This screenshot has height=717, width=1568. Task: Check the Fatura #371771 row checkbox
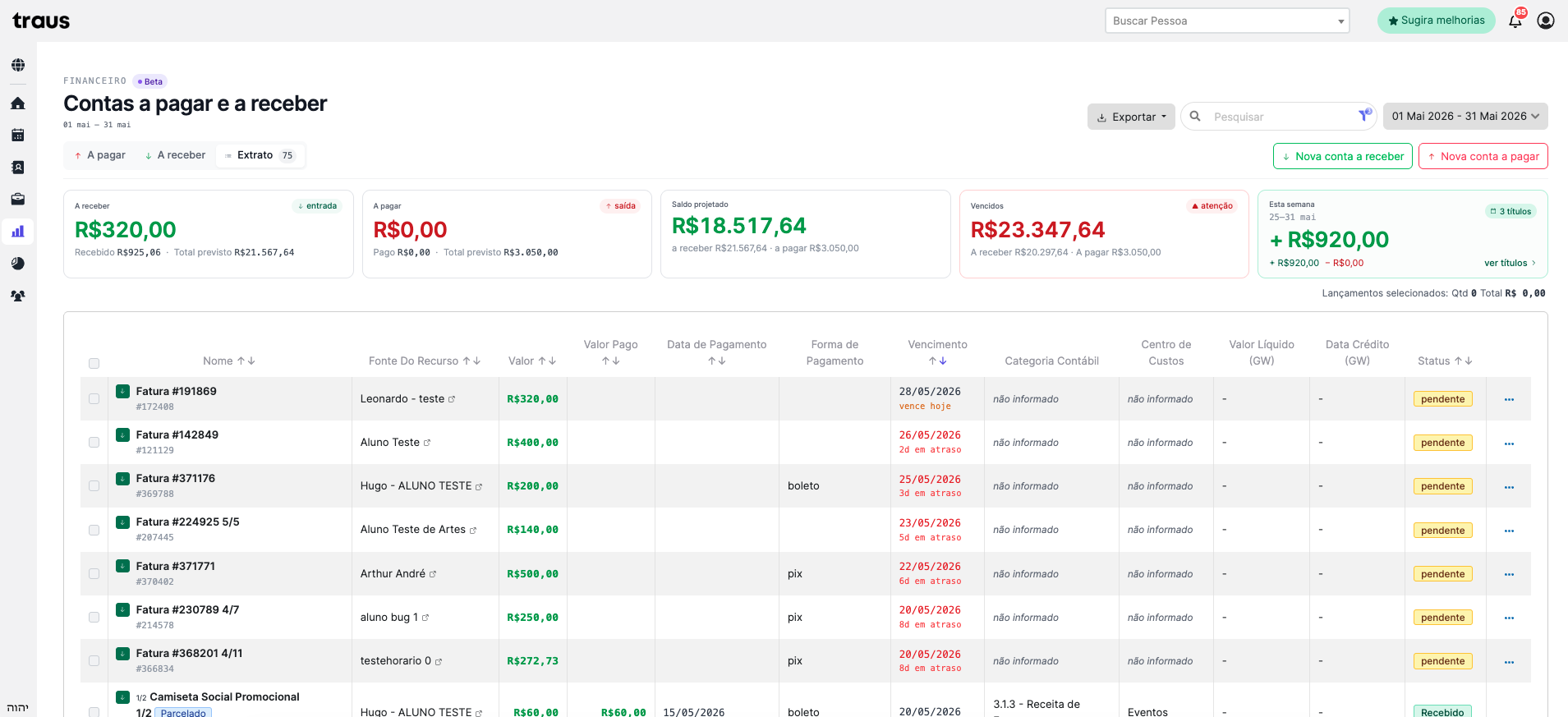pyautogui.click(x=94, y=573)
